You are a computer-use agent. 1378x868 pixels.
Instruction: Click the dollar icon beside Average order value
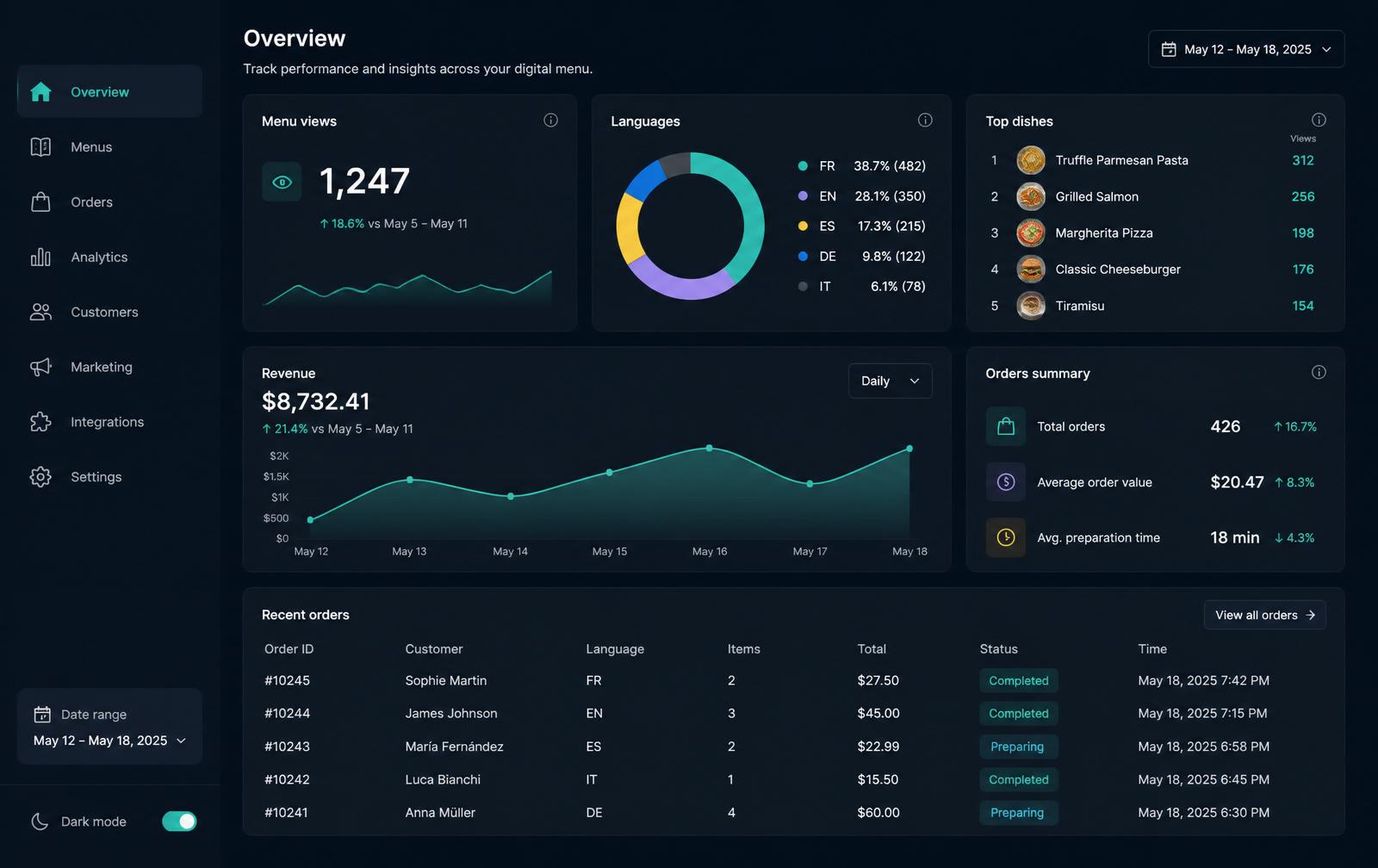pos(1006,482)
